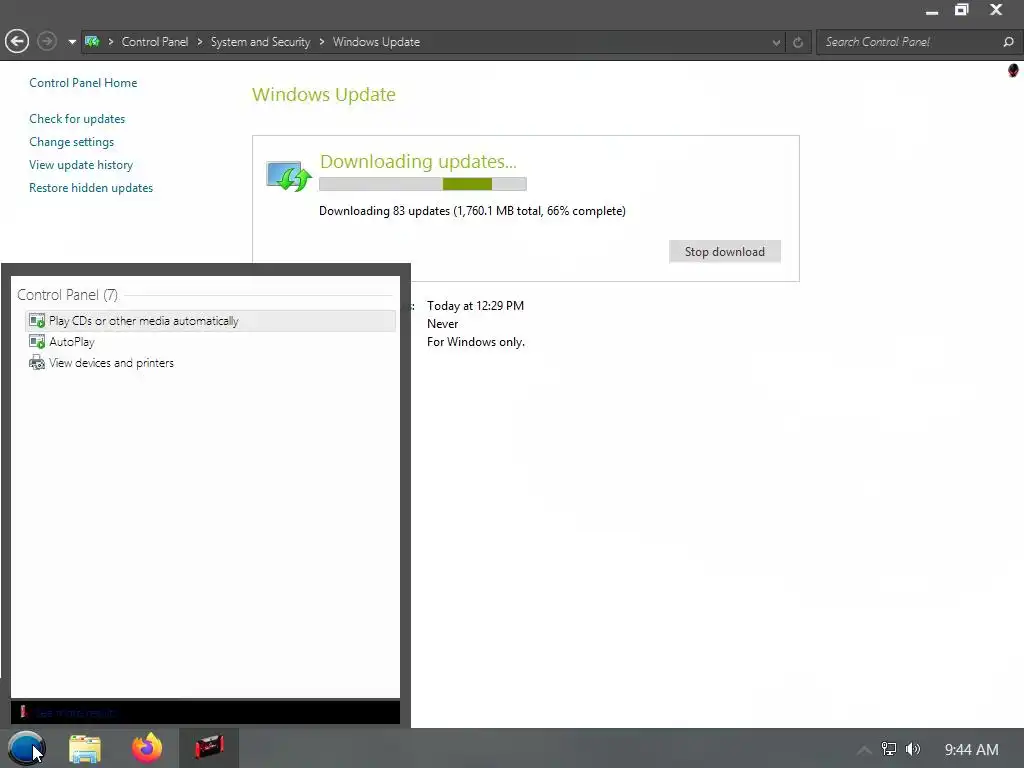The width and height of the screenshot is (1024, 768).
Task: Expand chevron after Control Panel breadcrumb
Action: tap(200, 42)
